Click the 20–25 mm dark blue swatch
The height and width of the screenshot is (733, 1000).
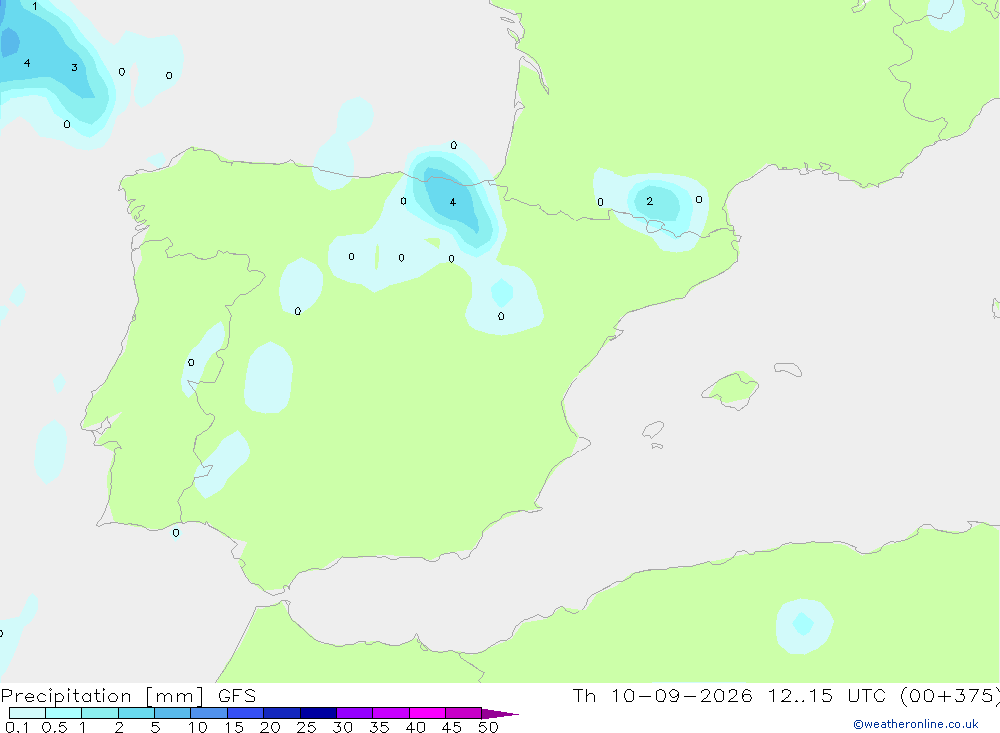(281, 713)
